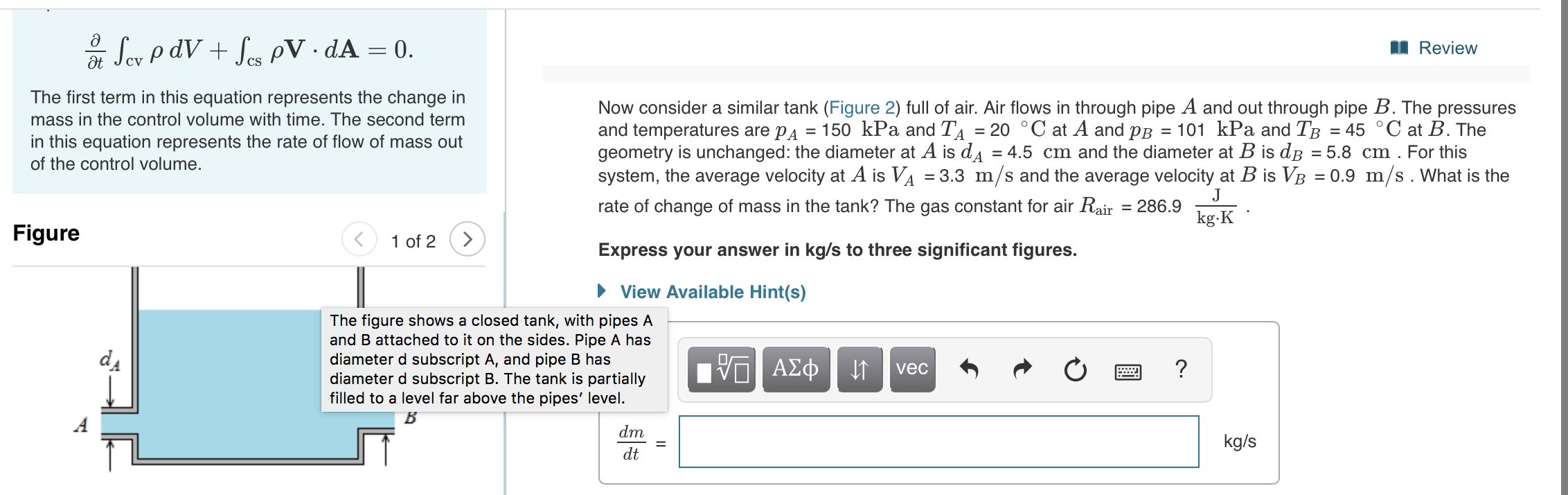Go back using the left figure chevron
This screenshot has width=1568, height=495.
click(358, 239)
